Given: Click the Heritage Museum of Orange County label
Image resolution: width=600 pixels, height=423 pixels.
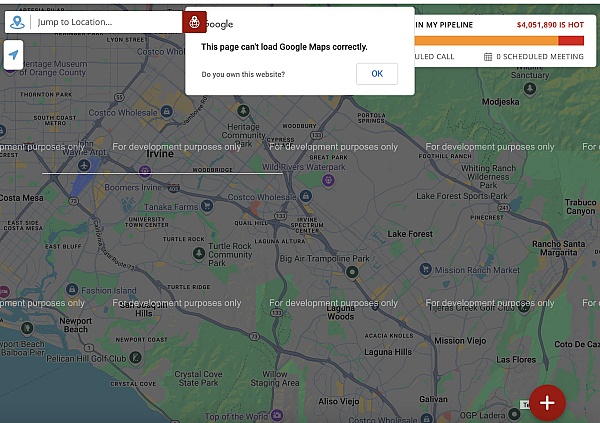Looking at the screenshot, I should pyautogui.click(x=53, y=68).
